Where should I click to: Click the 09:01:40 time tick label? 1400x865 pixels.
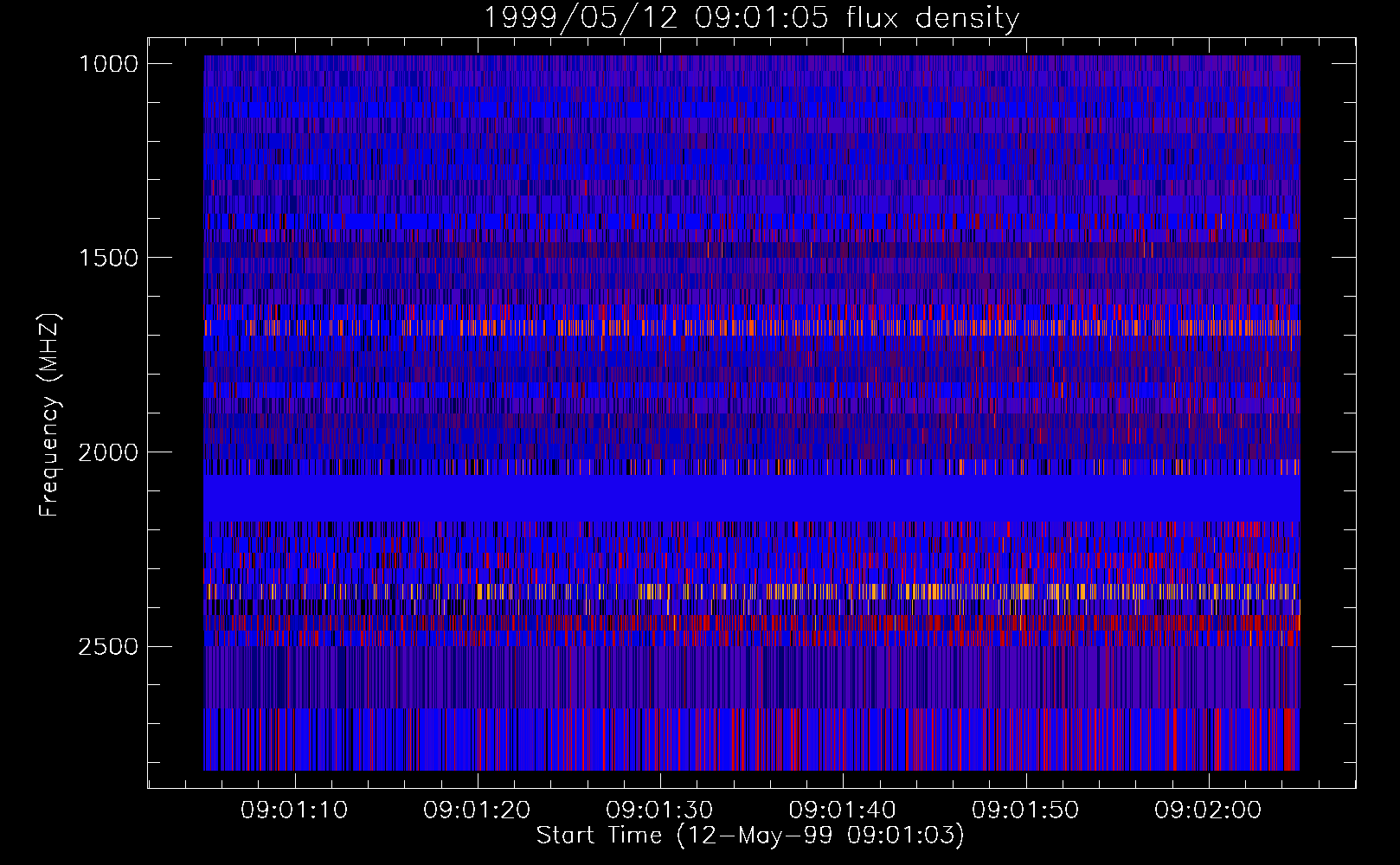843,811
